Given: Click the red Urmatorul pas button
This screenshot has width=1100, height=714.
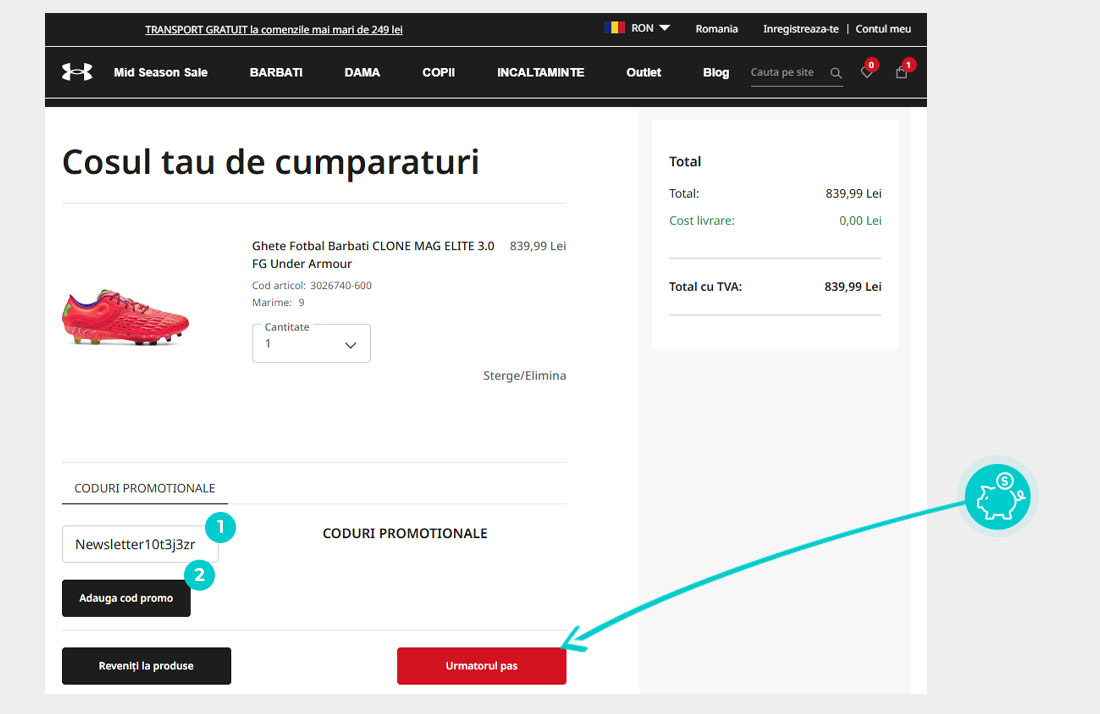Looking at the screenshot, I should (481, 666).
